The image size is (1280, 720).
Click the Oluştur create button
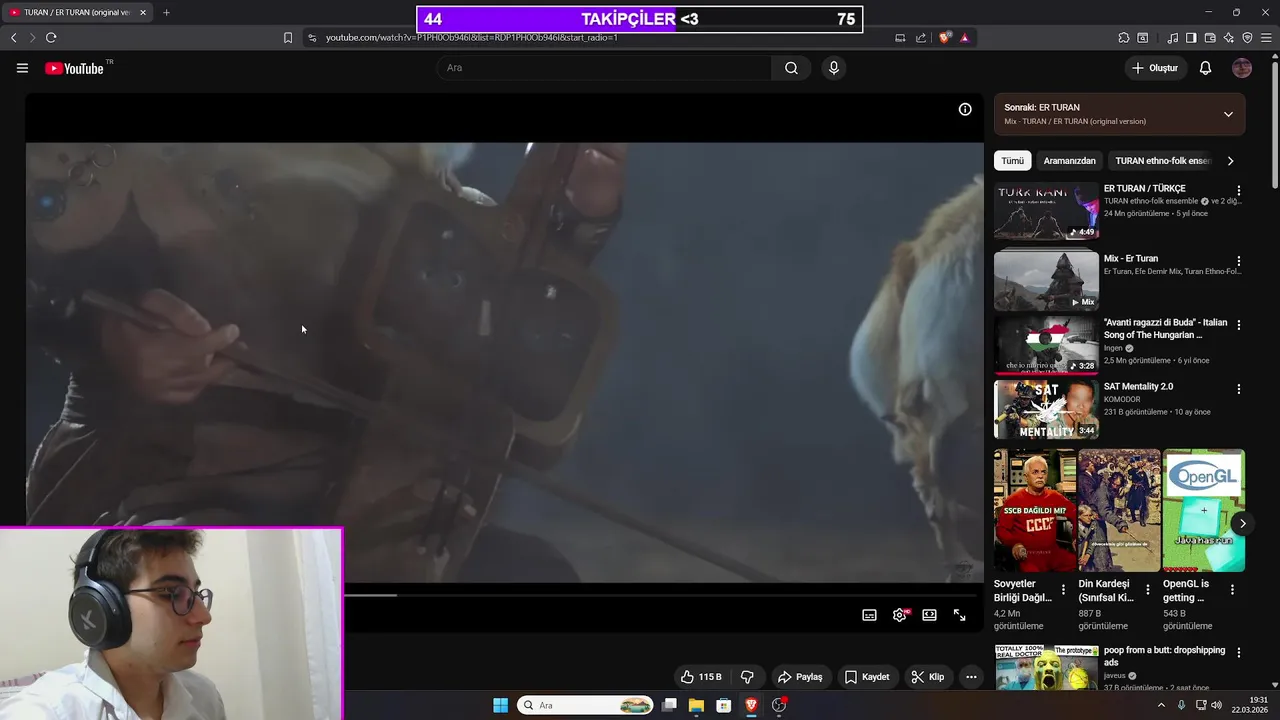click(1154, 68)
